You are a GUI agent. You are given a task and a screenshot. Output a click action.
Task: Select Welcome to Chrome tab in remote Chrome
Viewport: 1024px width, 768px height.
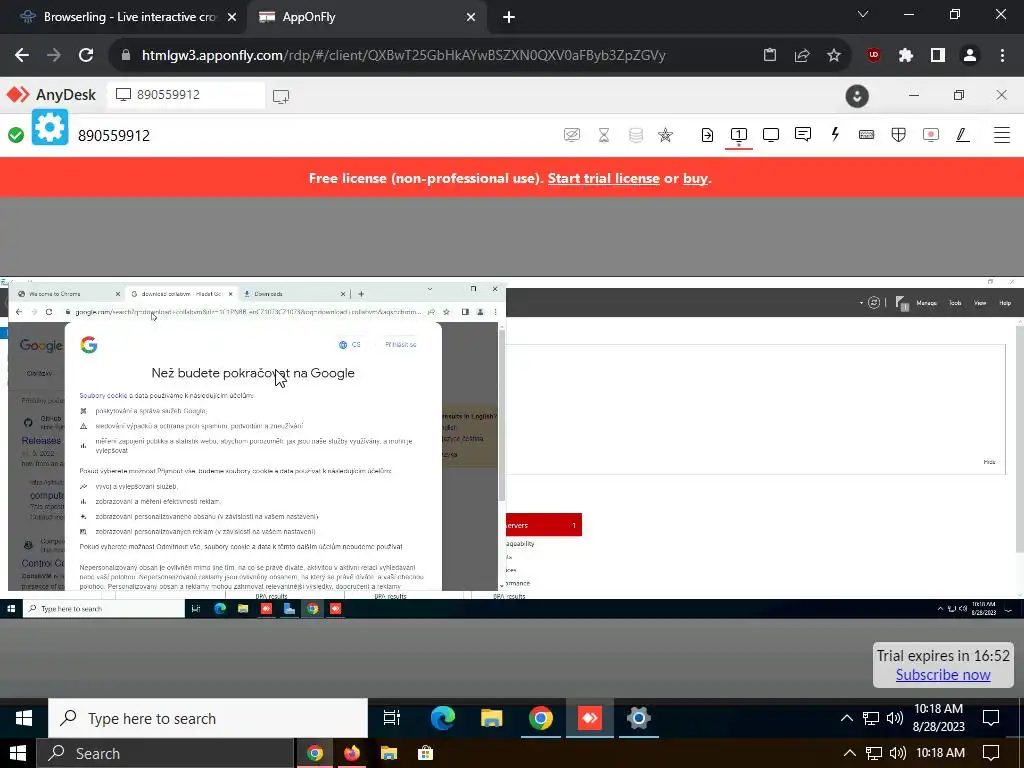click(x=67, y=294)
